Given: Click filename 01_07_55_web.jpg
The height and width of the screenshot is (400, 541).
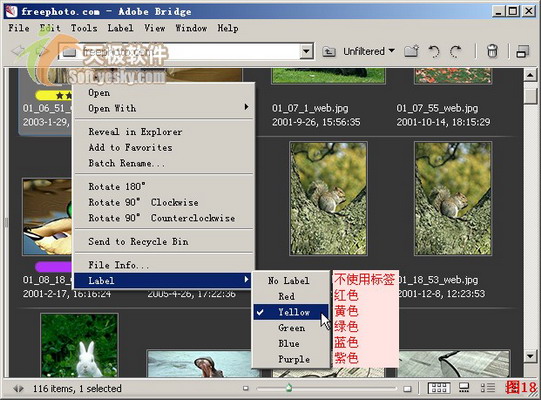Looking at the screenshot, I should pos(437,108).
